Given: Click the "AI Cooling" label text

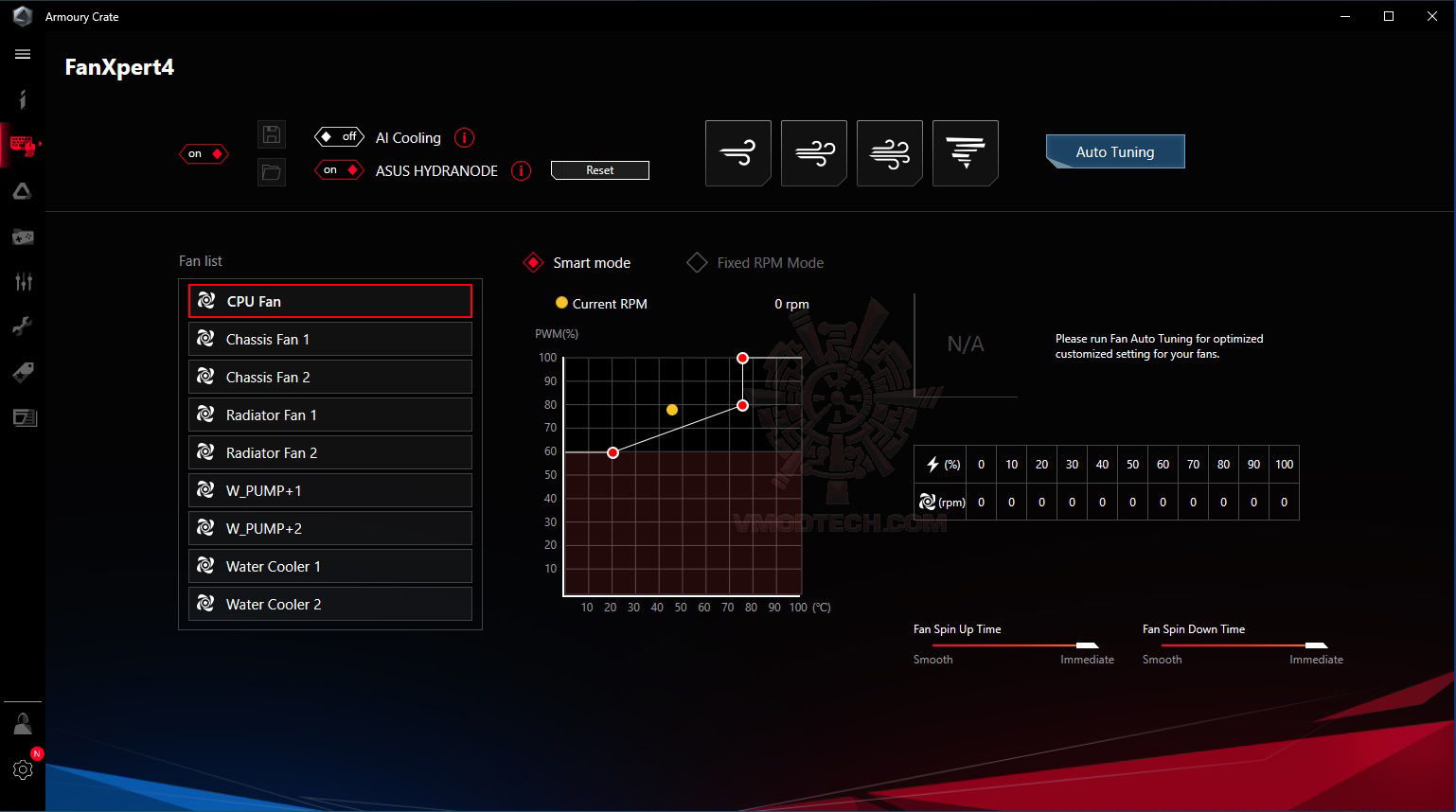Looking at the screenshot, I should click(x=408, y=138).
